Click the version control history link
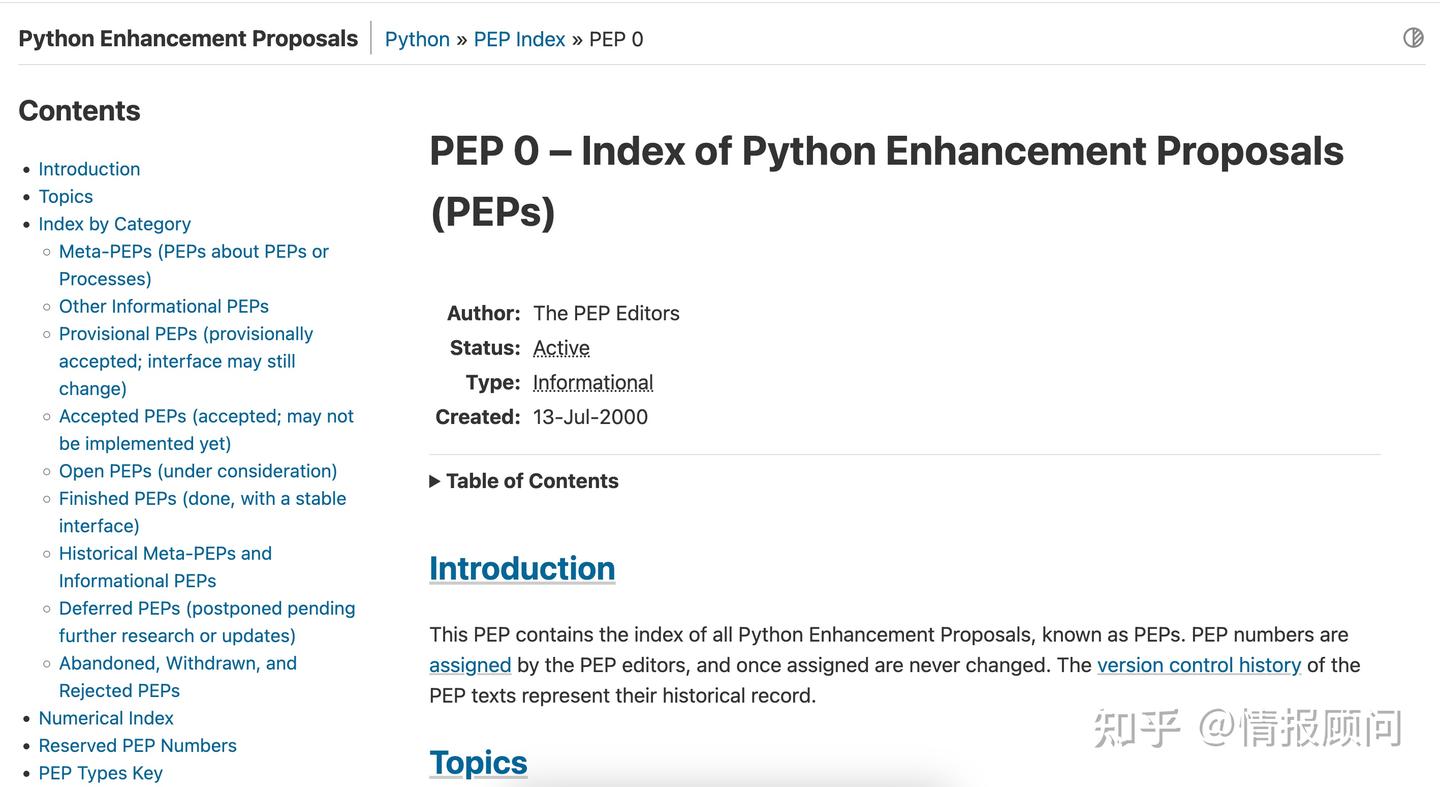1440x787 pixels. (1199, 665)
